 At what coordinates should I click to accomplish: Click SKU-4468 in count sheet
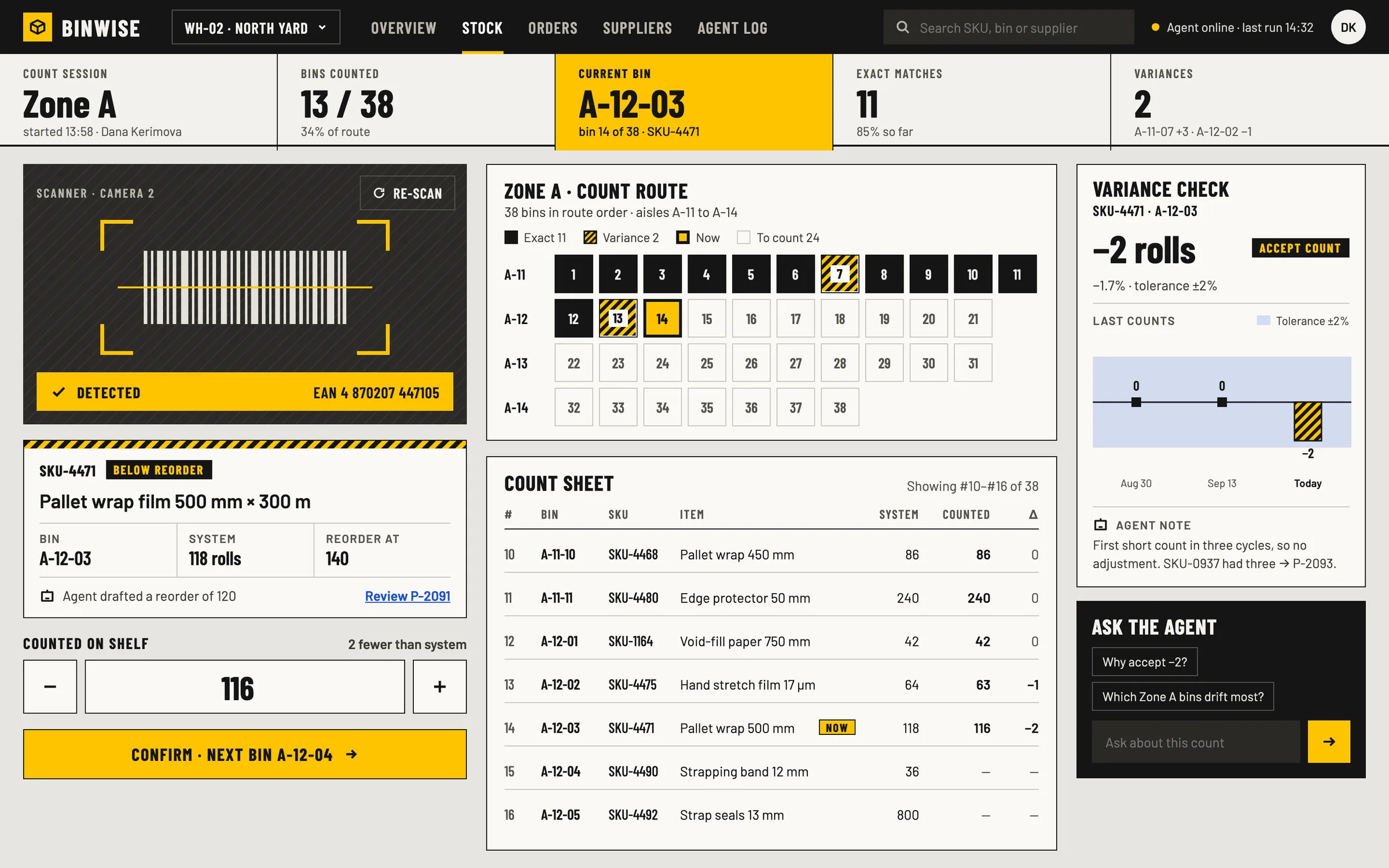click(633, 554)
